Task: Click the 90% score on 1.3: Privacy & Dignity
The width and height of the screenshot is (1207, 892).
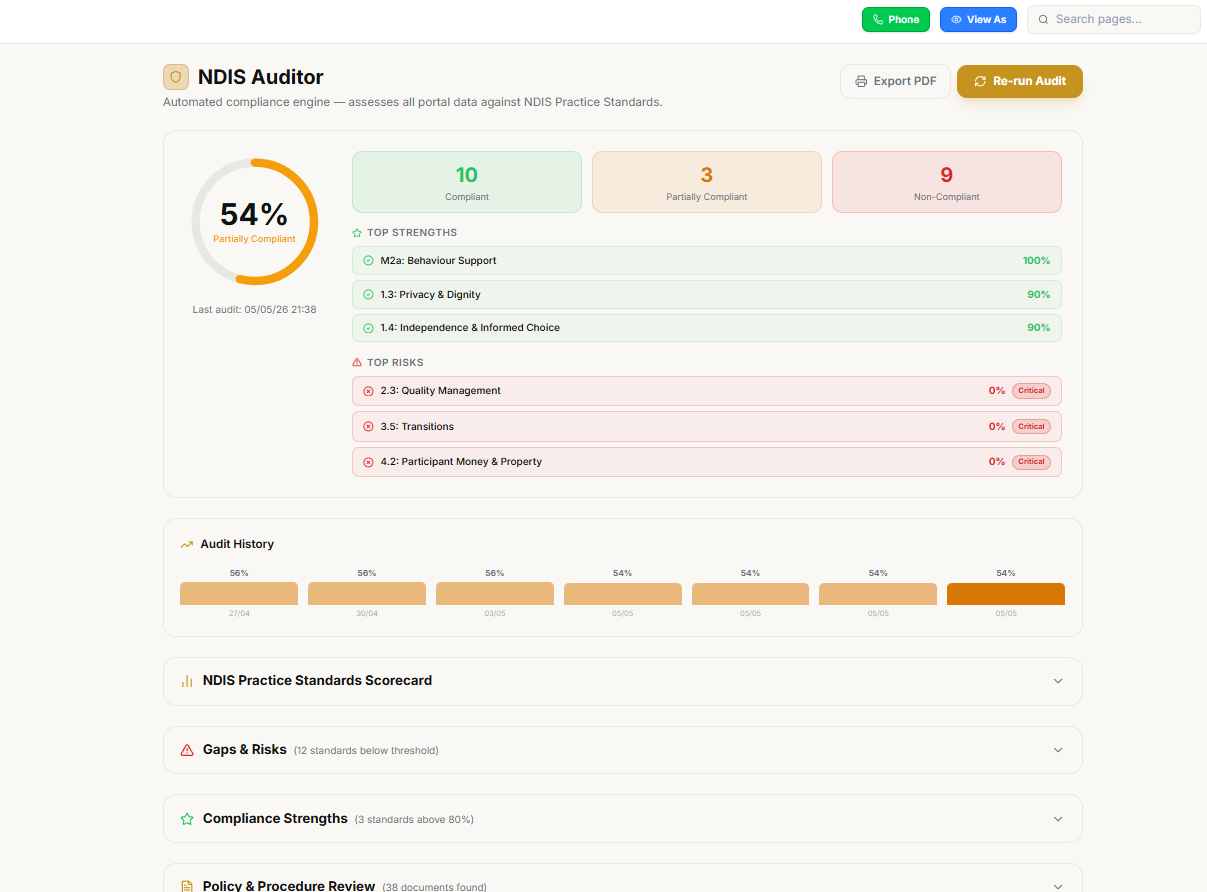Action: (x=1039, y=295)
